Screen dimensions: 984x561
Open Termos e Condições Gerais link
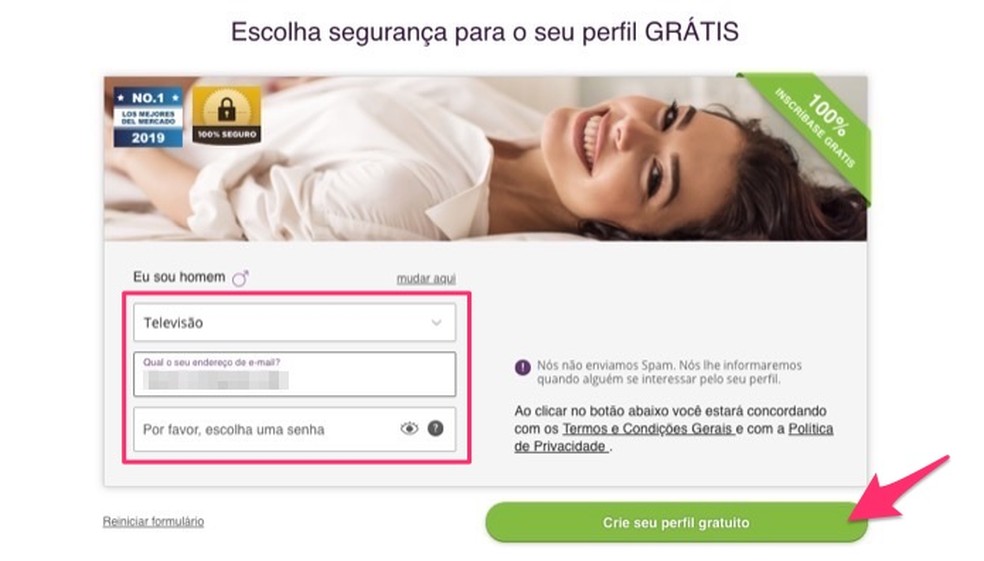pos(648,429)
